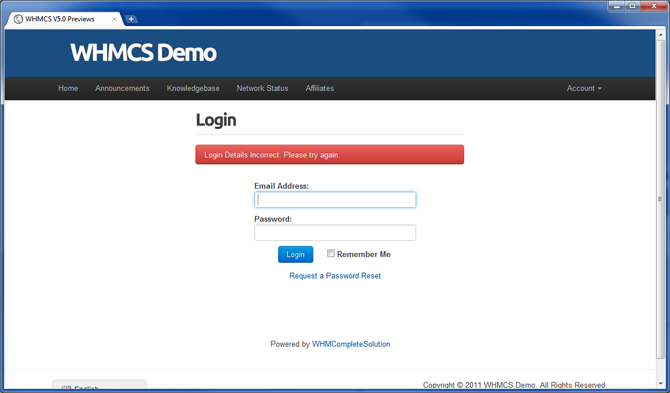Click the vertical scrollbar thumb
Screen dimensions: 670x393
660,199
